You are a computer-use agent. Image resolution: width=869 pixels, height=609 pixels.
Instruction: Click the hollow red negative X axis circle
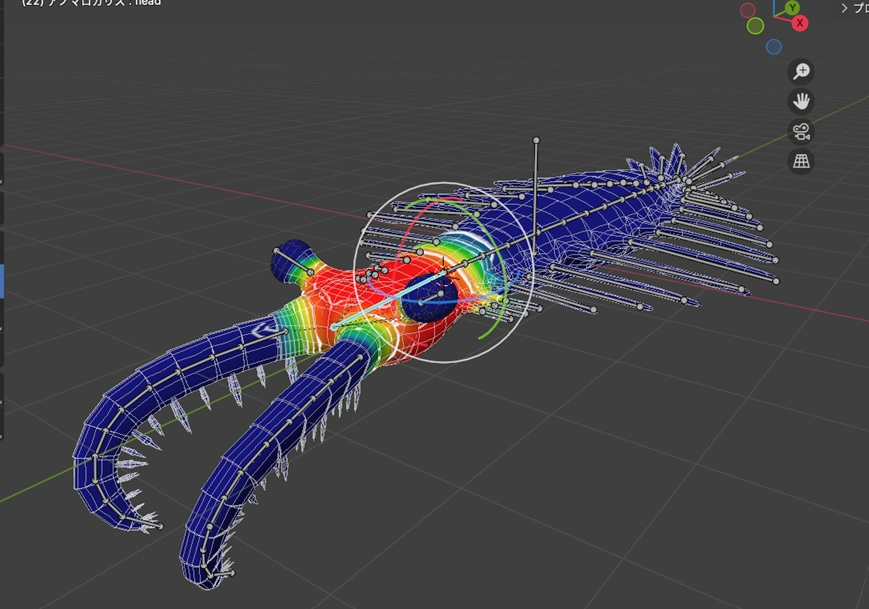[x=748, y=10]
